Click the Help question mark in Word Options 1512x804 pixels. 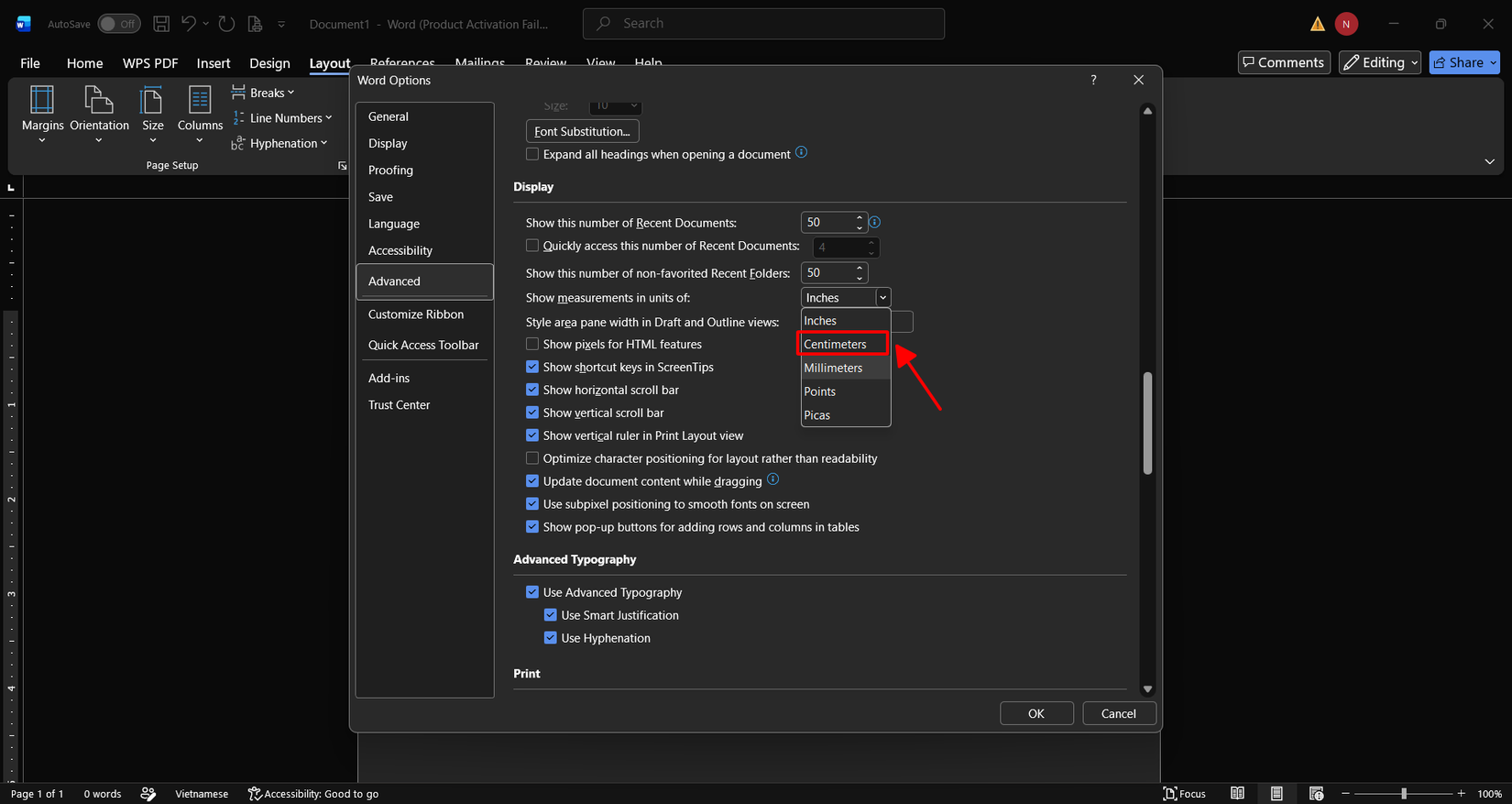coord(1093,80)
